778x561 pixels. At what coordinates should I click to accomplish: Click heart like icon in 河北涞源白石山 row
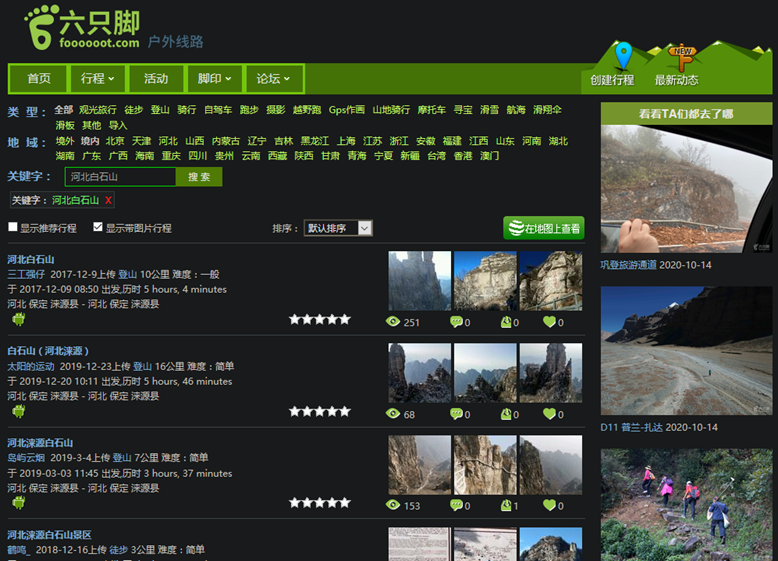(x=549, y=505)
